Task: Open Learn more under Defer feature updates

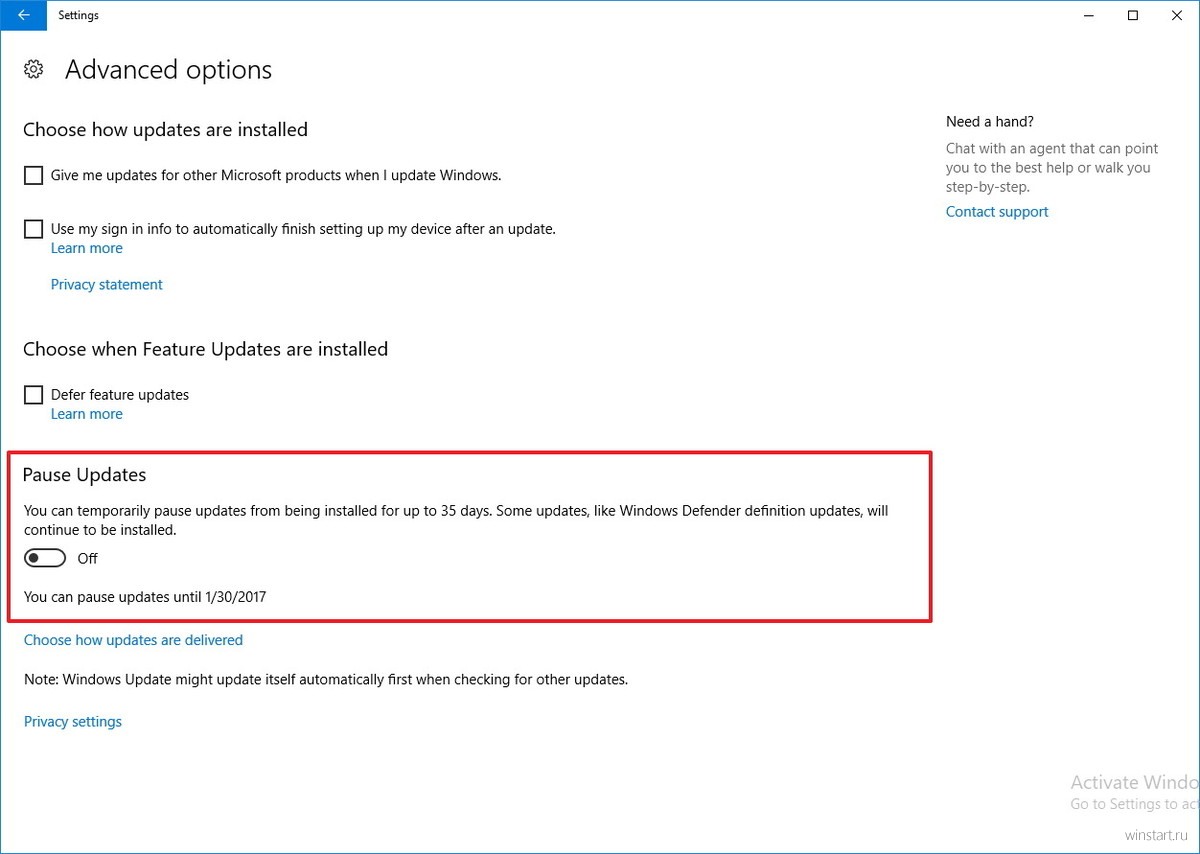Action: point(87,414)
